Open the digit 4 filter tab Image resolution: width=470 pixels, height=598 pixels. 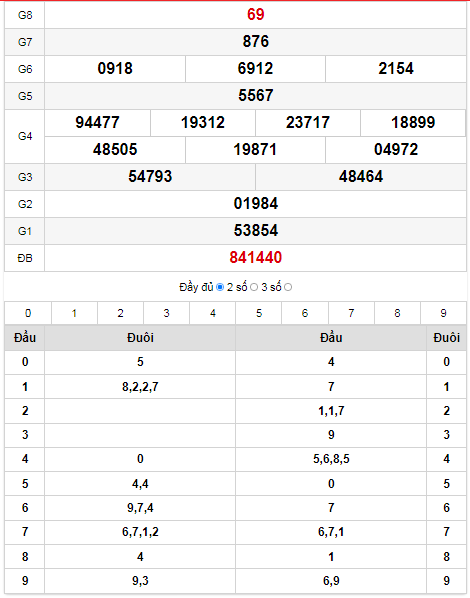pos(212,313)
